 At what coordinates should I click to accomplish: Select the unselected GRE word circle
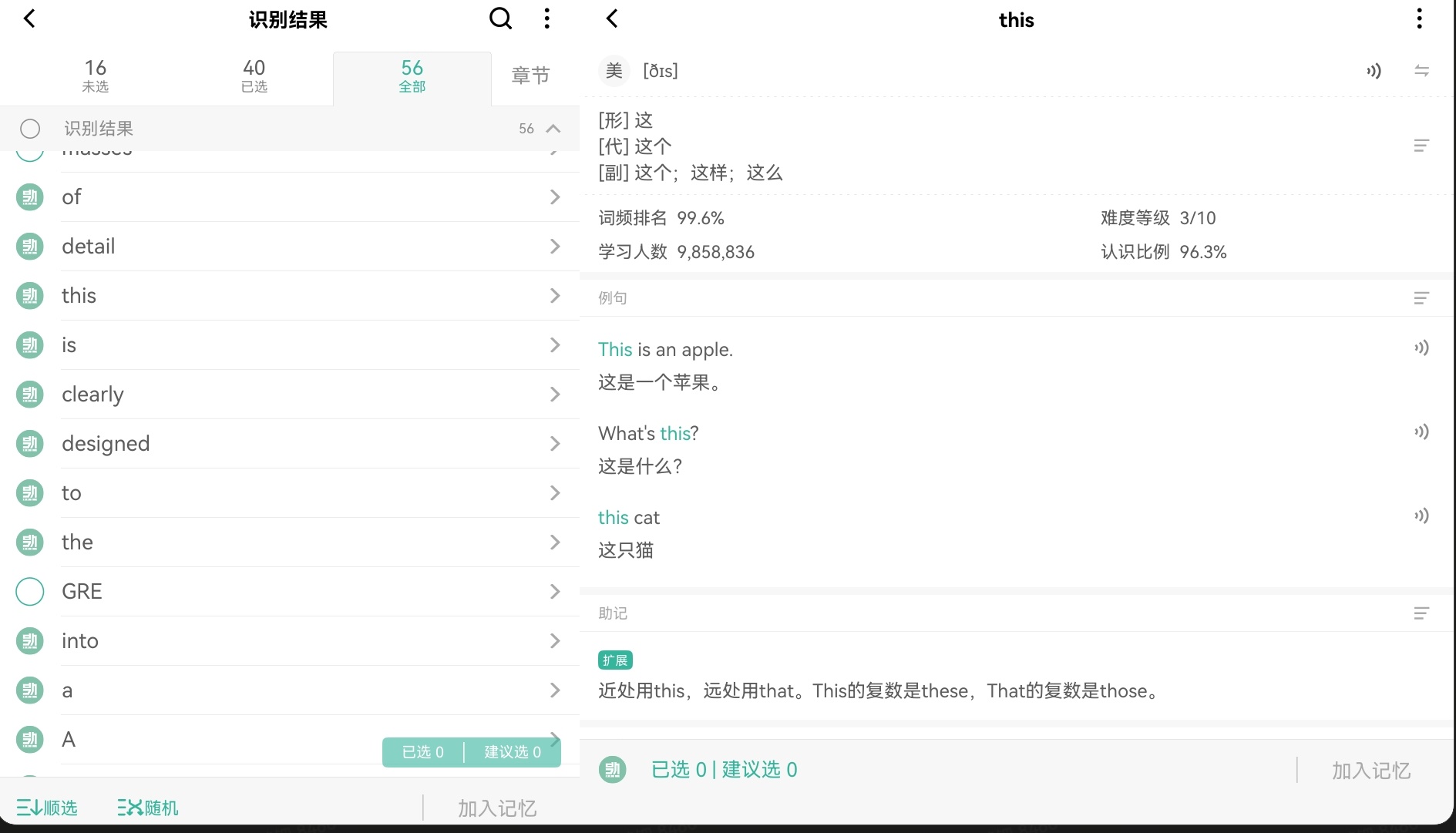click(30, 592)
